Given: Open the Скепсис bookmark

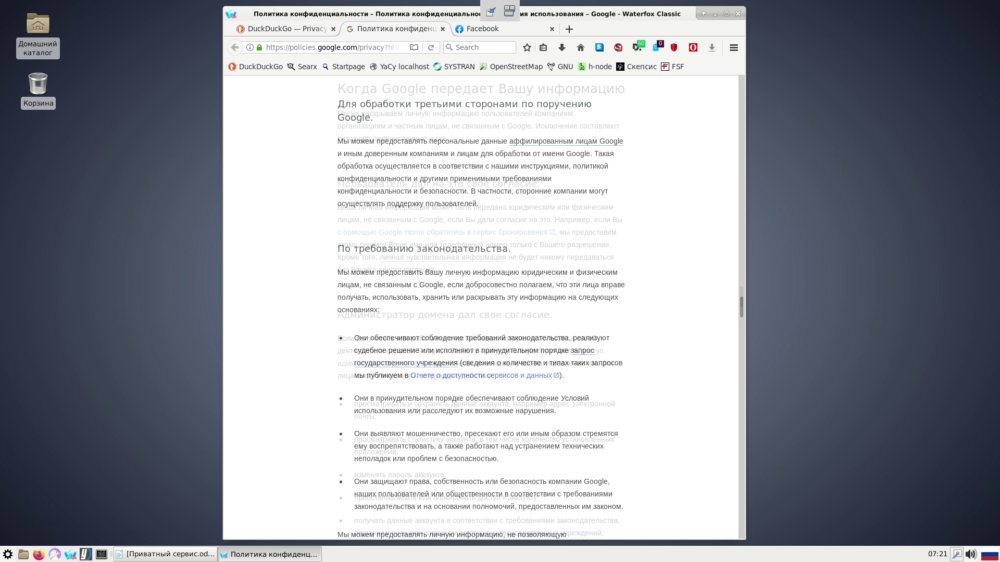Looking at the screenshot, I should tap(636, 66).
